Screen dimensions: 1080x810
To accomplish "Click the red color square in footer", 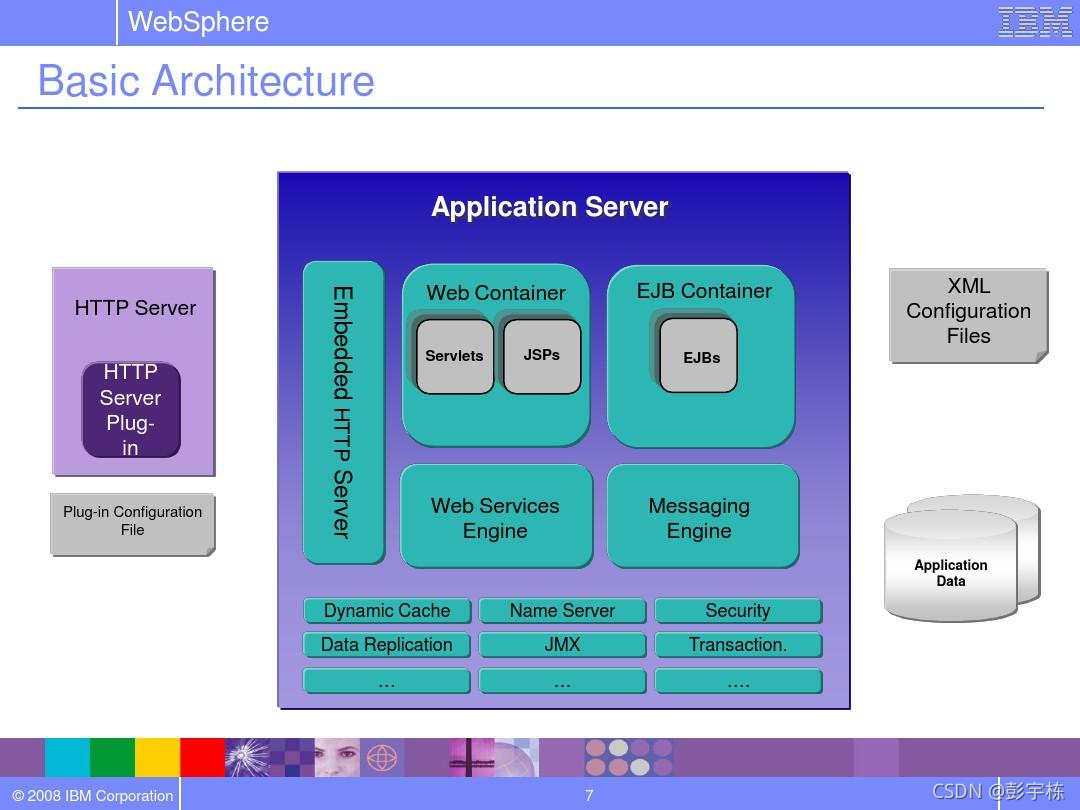I will point(202,758).
